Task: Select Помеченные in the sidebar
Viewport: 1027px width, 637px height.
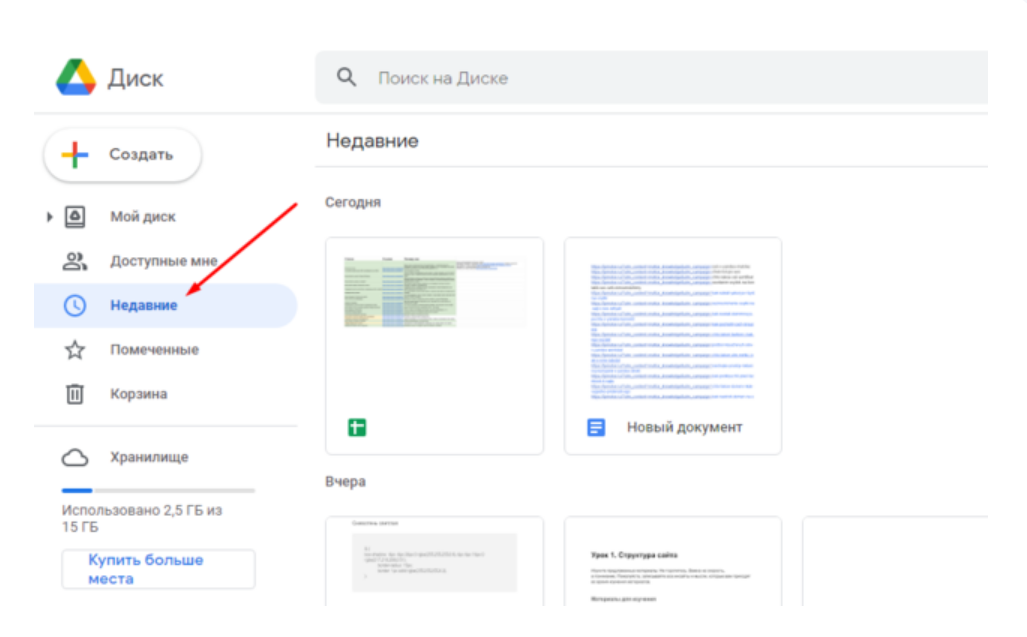Action: pyautogui.click(x=154, y=350)
